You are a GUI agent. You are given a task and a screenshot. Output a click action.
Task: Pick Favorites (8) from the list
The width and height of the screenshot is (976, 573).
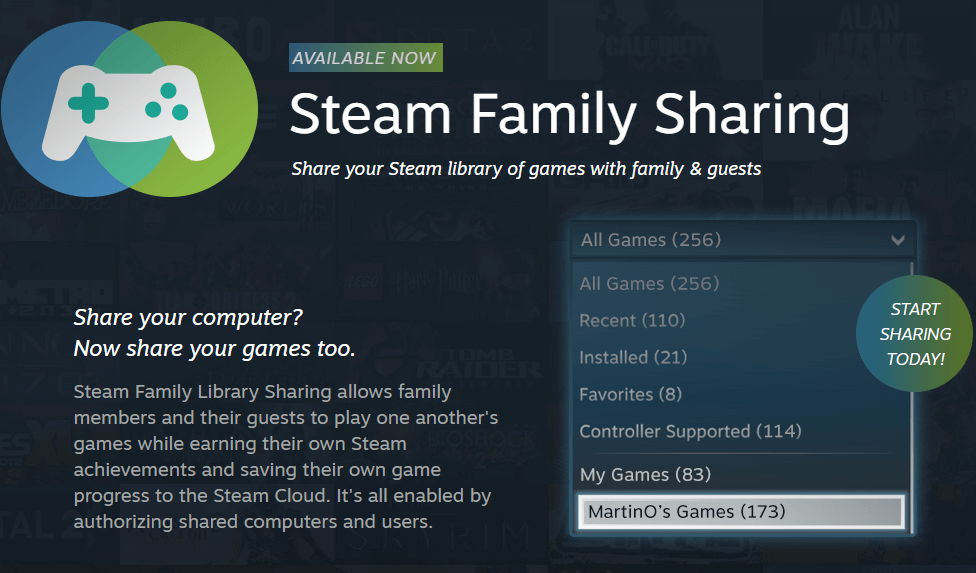pyautogui.click(x=630, y=395)
